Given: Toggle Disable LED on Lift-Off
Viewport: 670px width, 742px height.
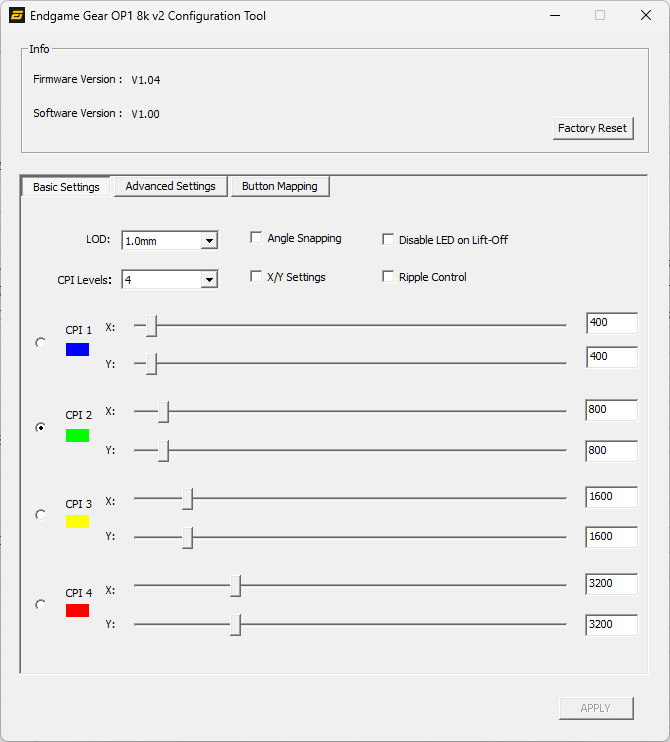Looking at the screenshot, I should [x=388, y=240].
